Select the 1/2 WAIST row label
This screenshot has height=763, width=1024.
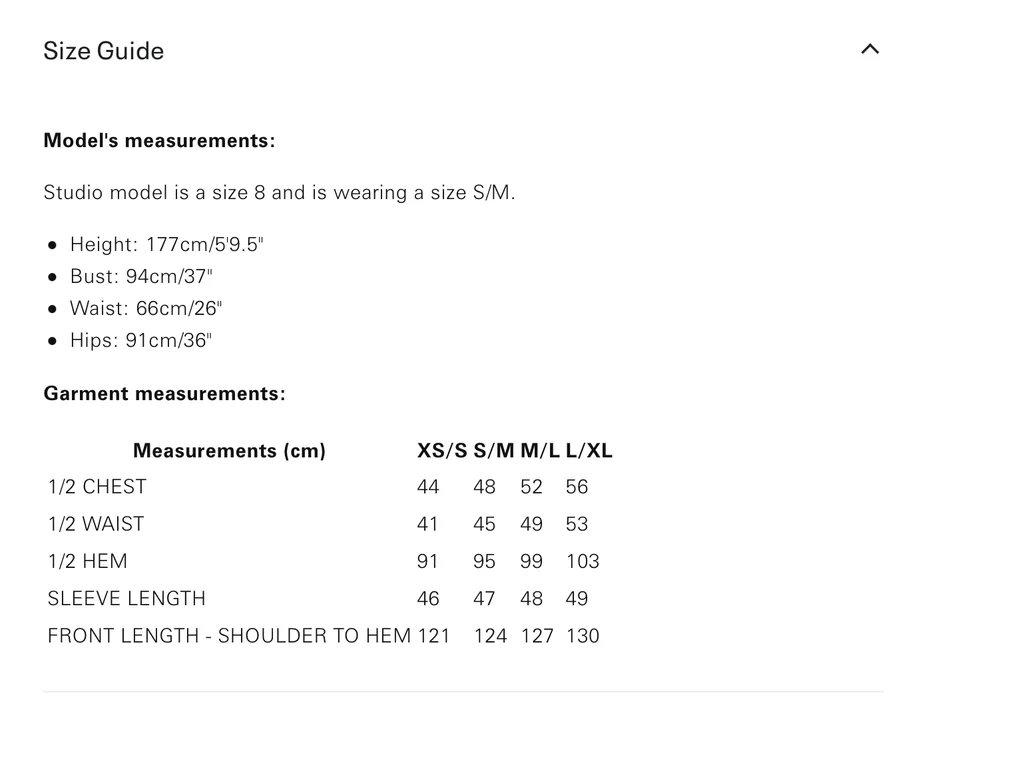pyautogui.click(x=96, y=524)
